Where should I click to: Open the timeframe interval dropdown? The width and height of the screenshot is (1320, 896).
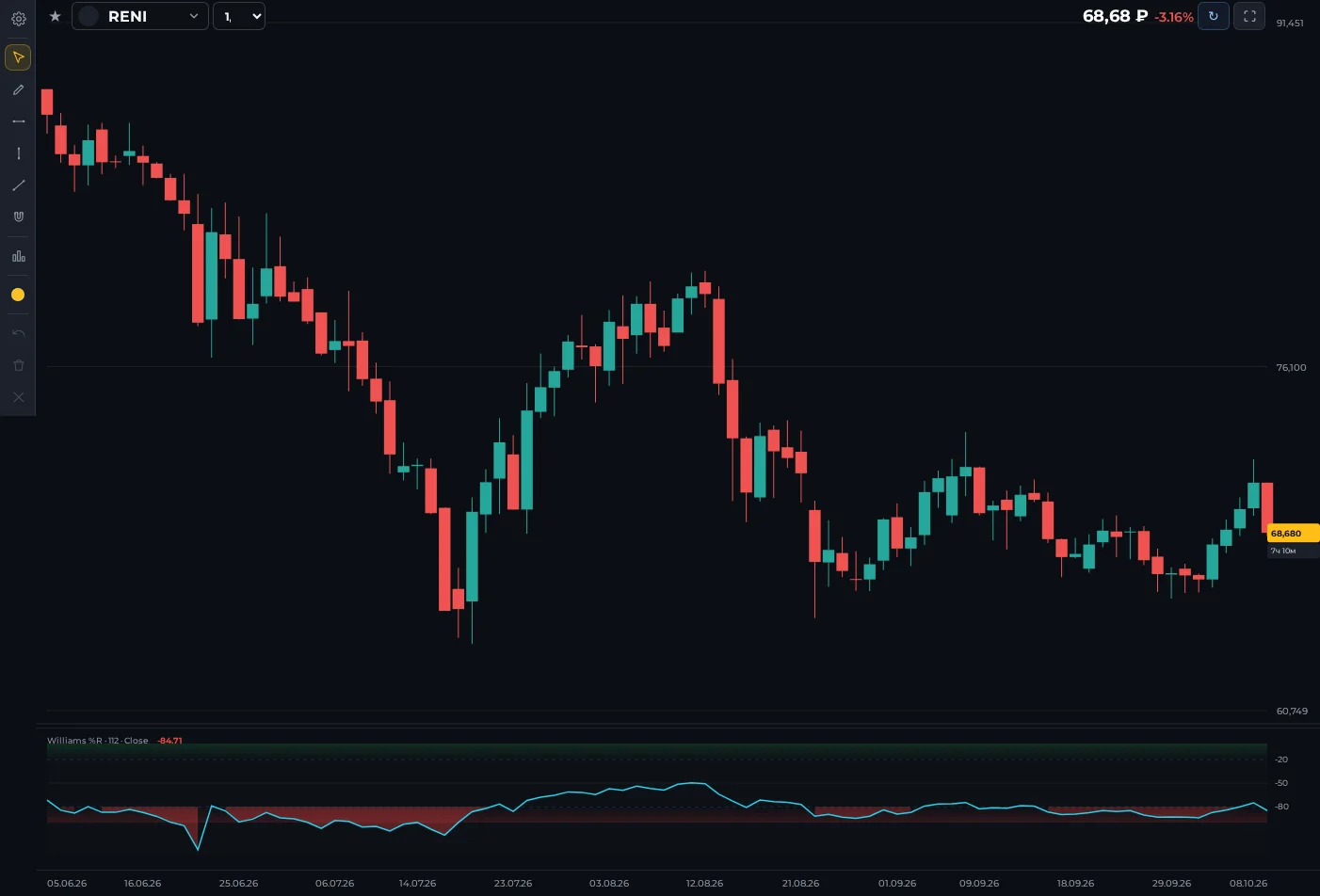(x=239, y=16)
